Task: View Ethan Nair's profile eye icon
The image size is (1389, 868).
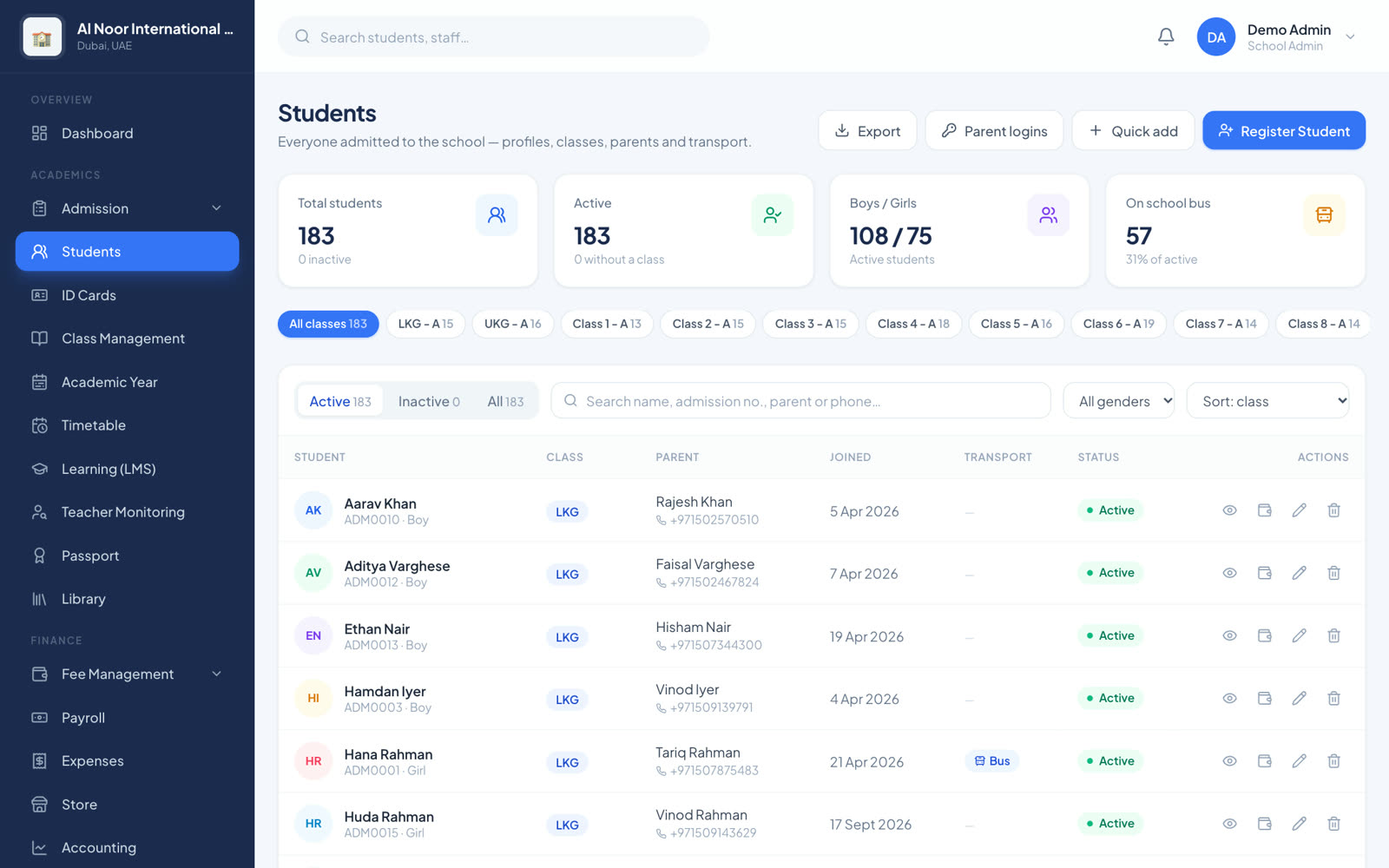Action: (1229, 635)
